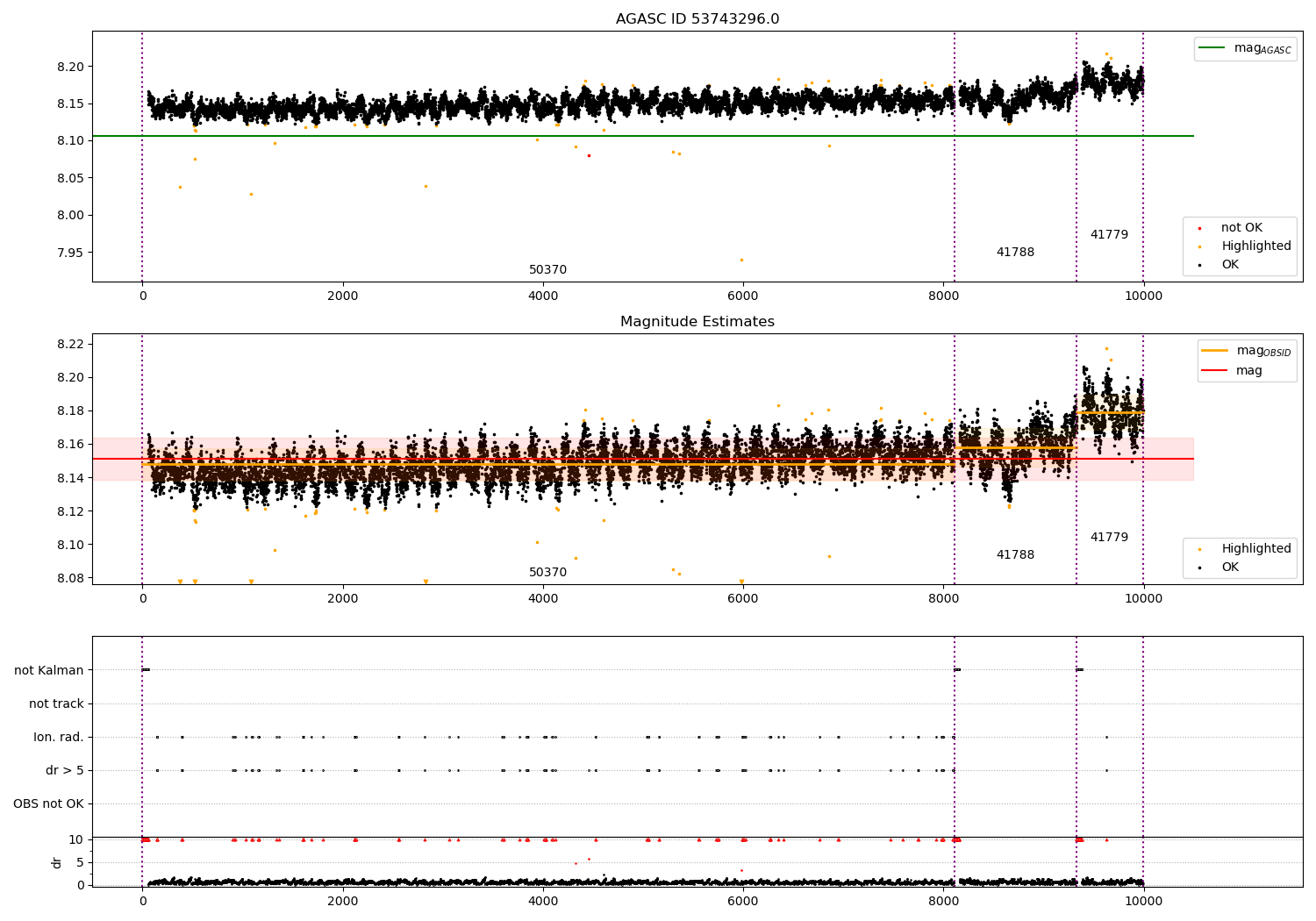1316x921 pixels.
Task: Click the lowest orange outlier near 6000, top plot
Action: pyautogui.click(x=741, y=260)
